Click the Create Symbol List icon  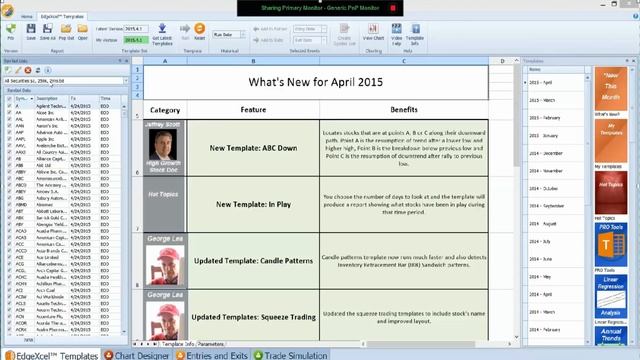344,28
